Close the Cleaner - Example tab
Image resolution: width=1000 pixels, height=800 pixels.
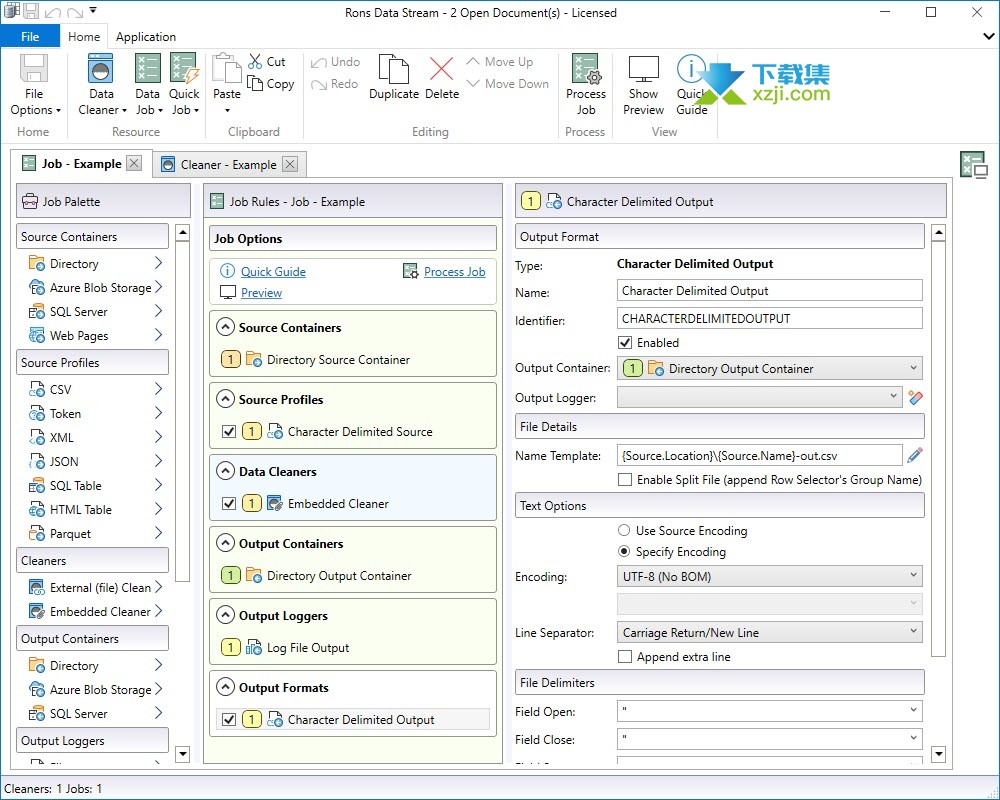click(x=290, y=164)
